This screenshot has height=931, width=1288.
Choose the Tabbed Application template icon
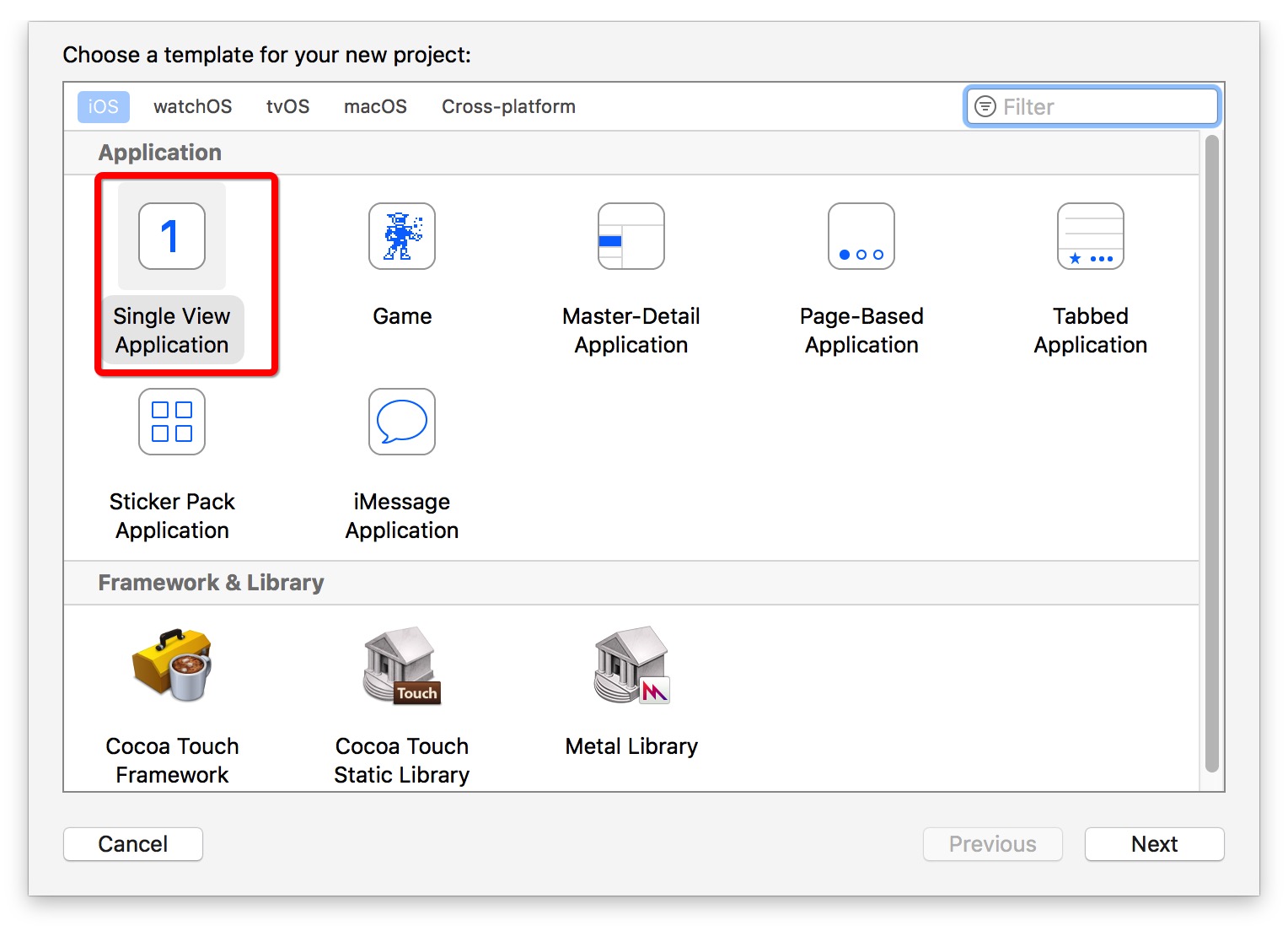1091,236
